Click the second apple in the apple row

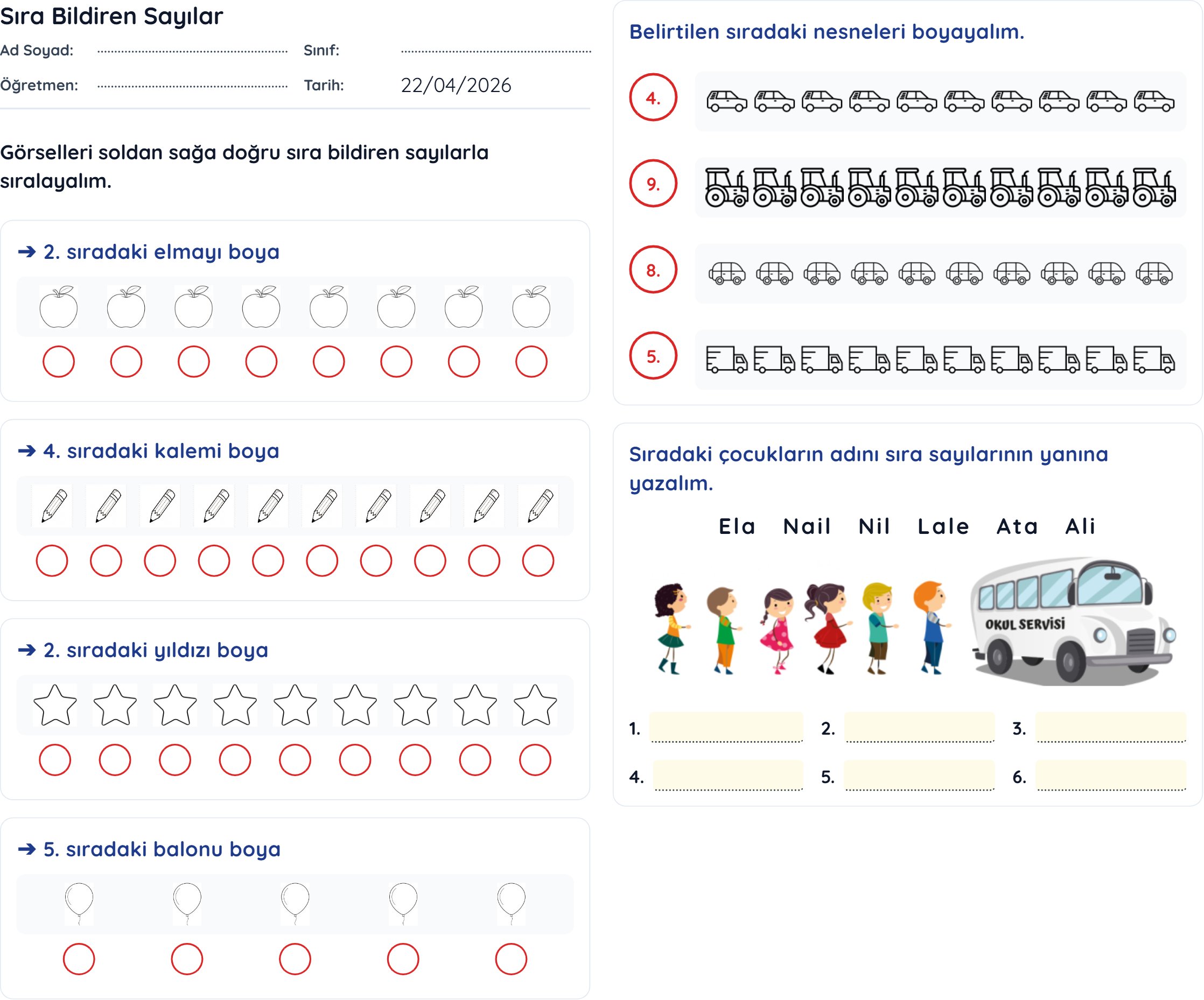[x=126, y=308]
